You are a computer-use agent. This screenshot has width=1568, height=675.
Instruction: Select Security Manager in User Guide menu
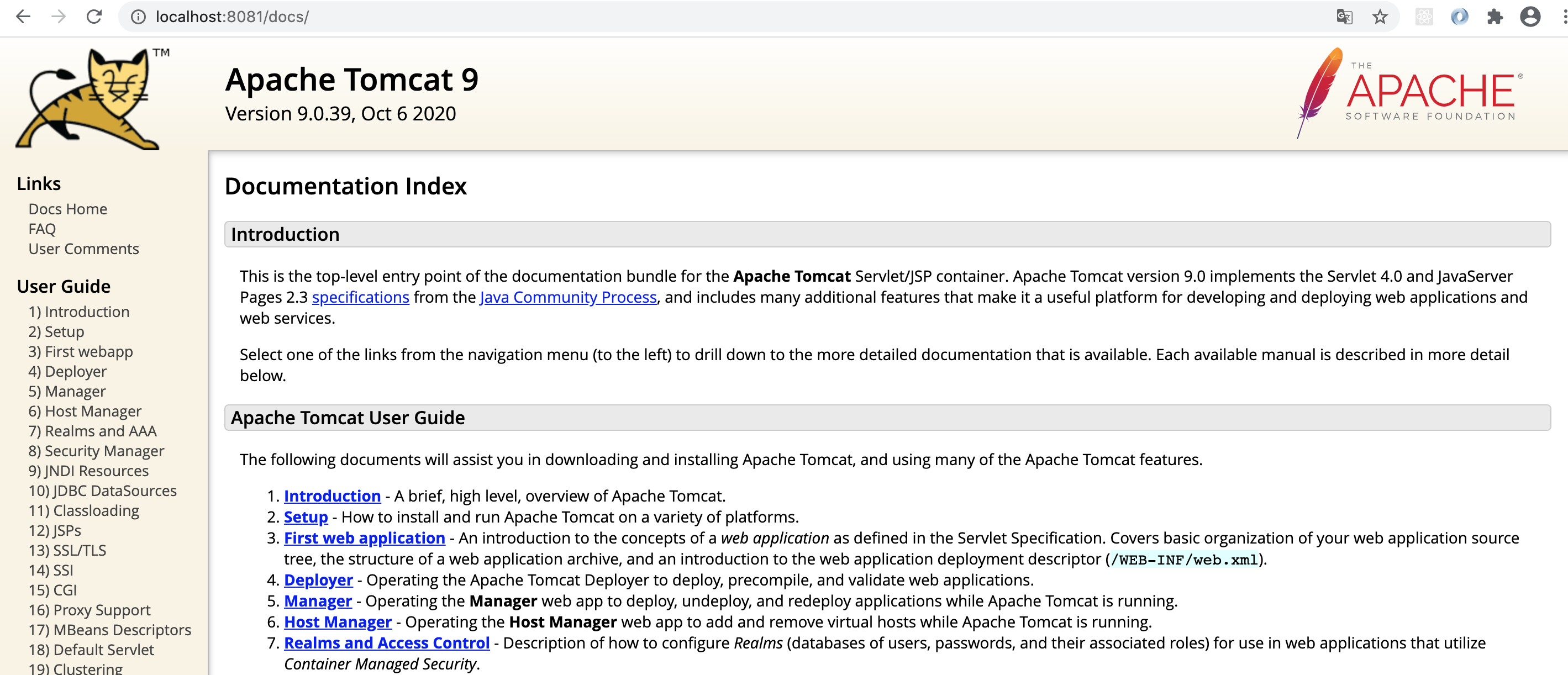click(96, 450)
